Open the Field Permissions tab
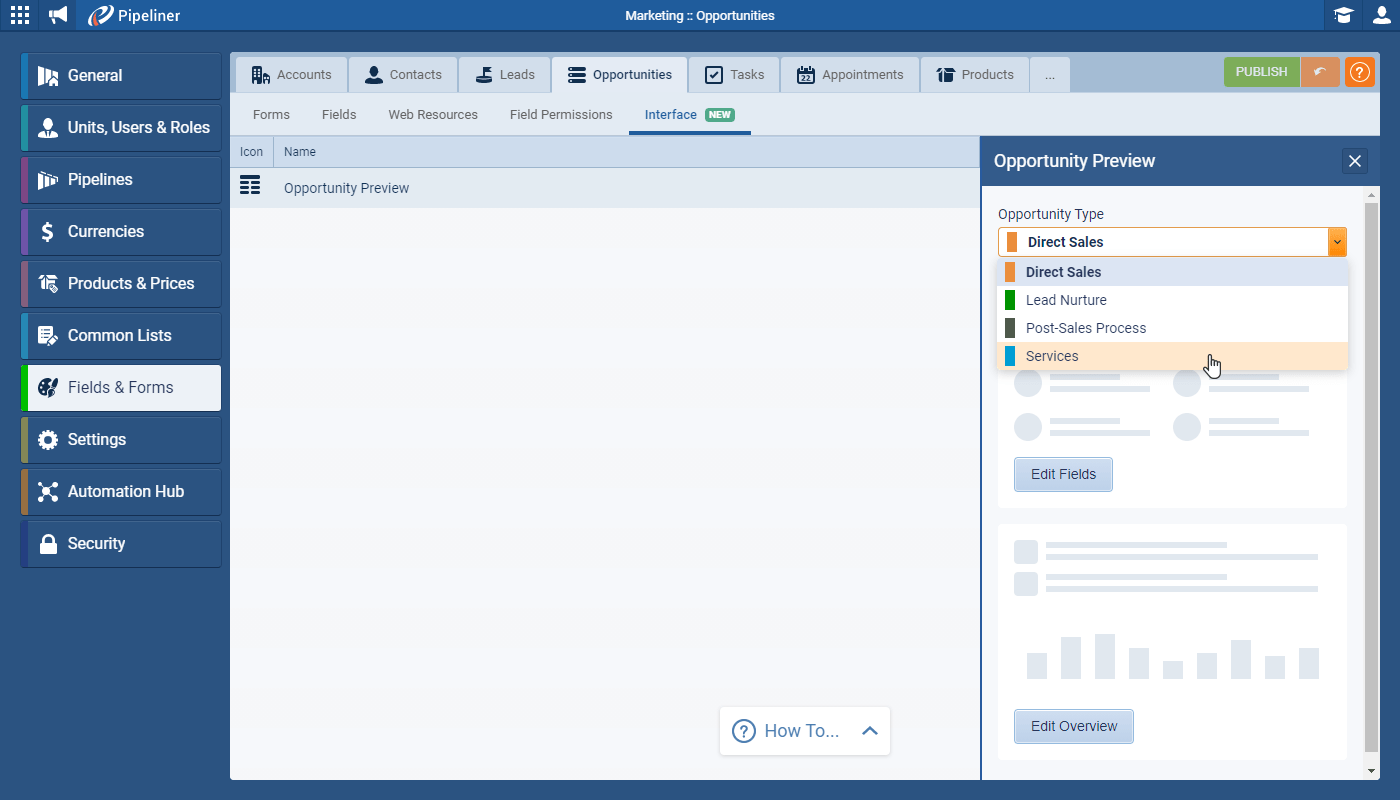Image resolution: width=1400 pixels, height=800 pixels. click(x=560, y=114)
